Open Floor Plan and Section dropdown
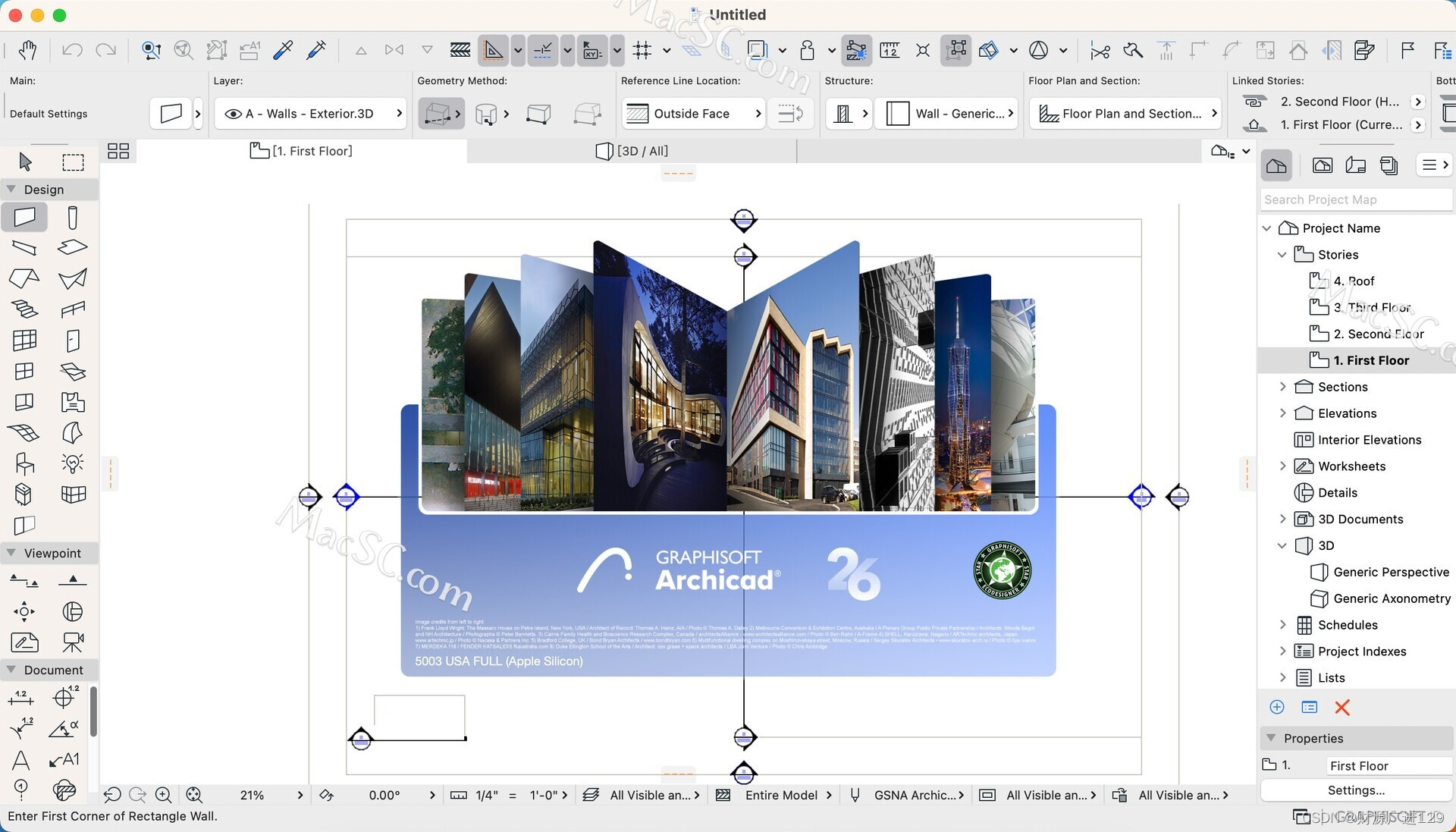Image resolution: width=1456 pixels, height=832 pixels. click(1125, 114)
